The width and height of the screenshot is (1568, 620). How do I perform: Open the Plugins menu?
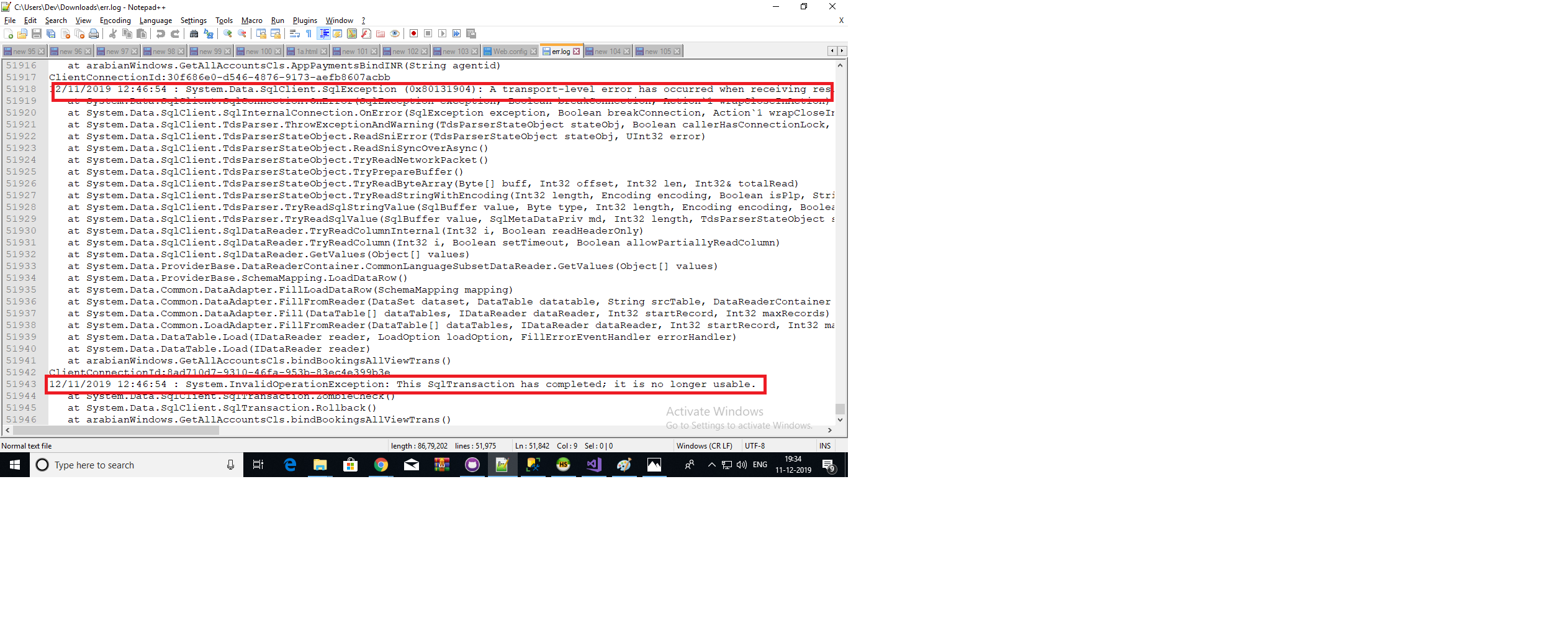pyautogui.click(x=305, y=21)
